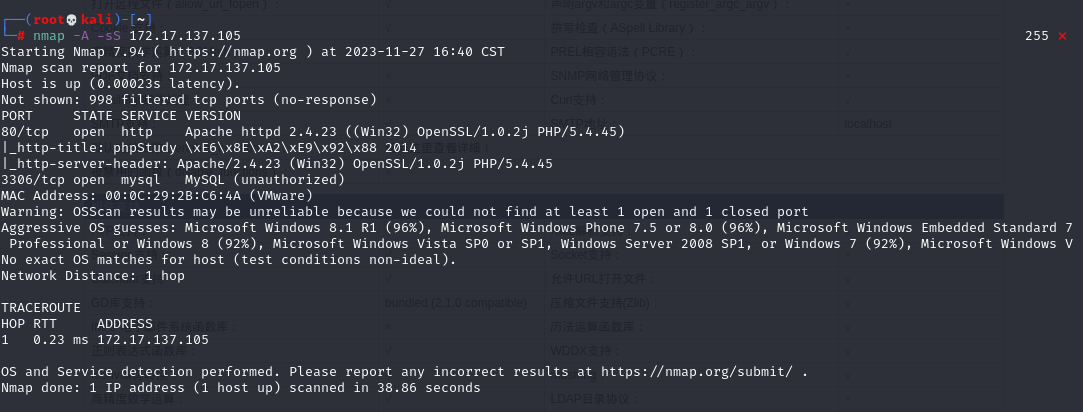Click the target IP after the -sS flag

(185, 36)
